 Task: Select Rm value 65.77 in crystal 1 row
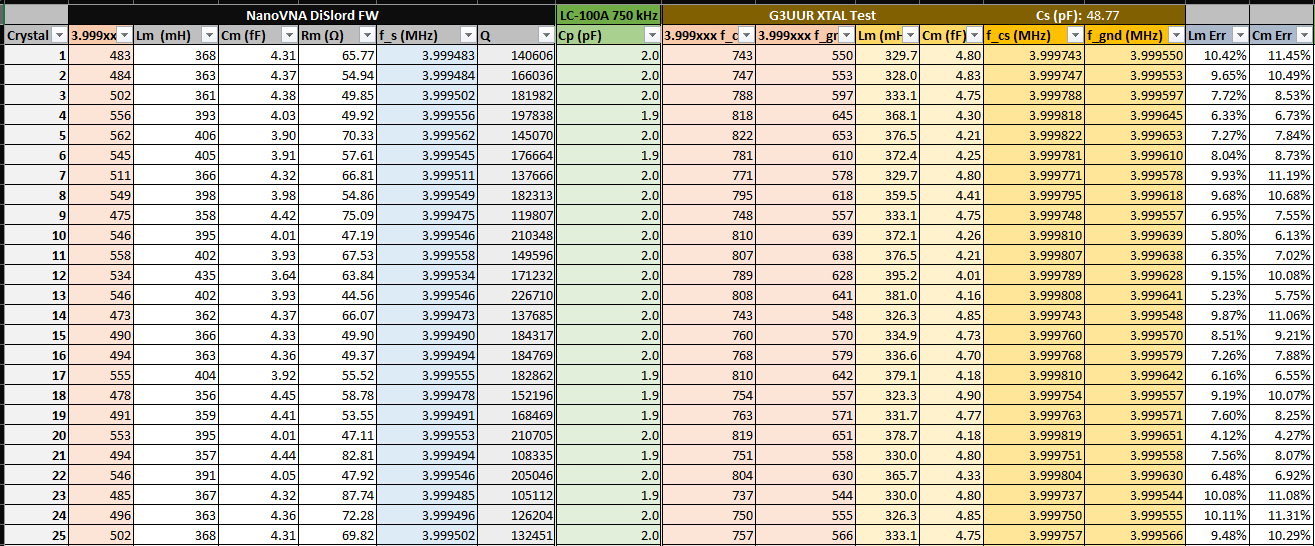coord(338,56)
